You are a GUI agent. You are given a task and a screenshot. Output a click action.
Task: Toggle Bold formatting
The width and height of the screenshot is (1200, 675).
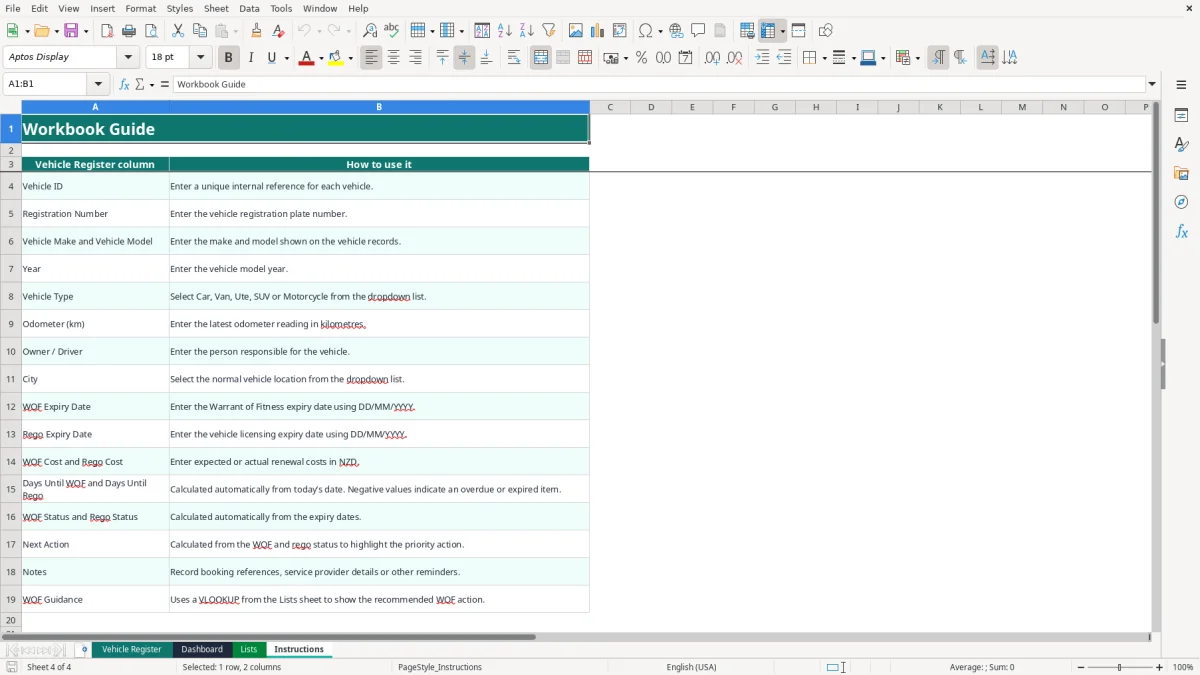click(228, 58)
